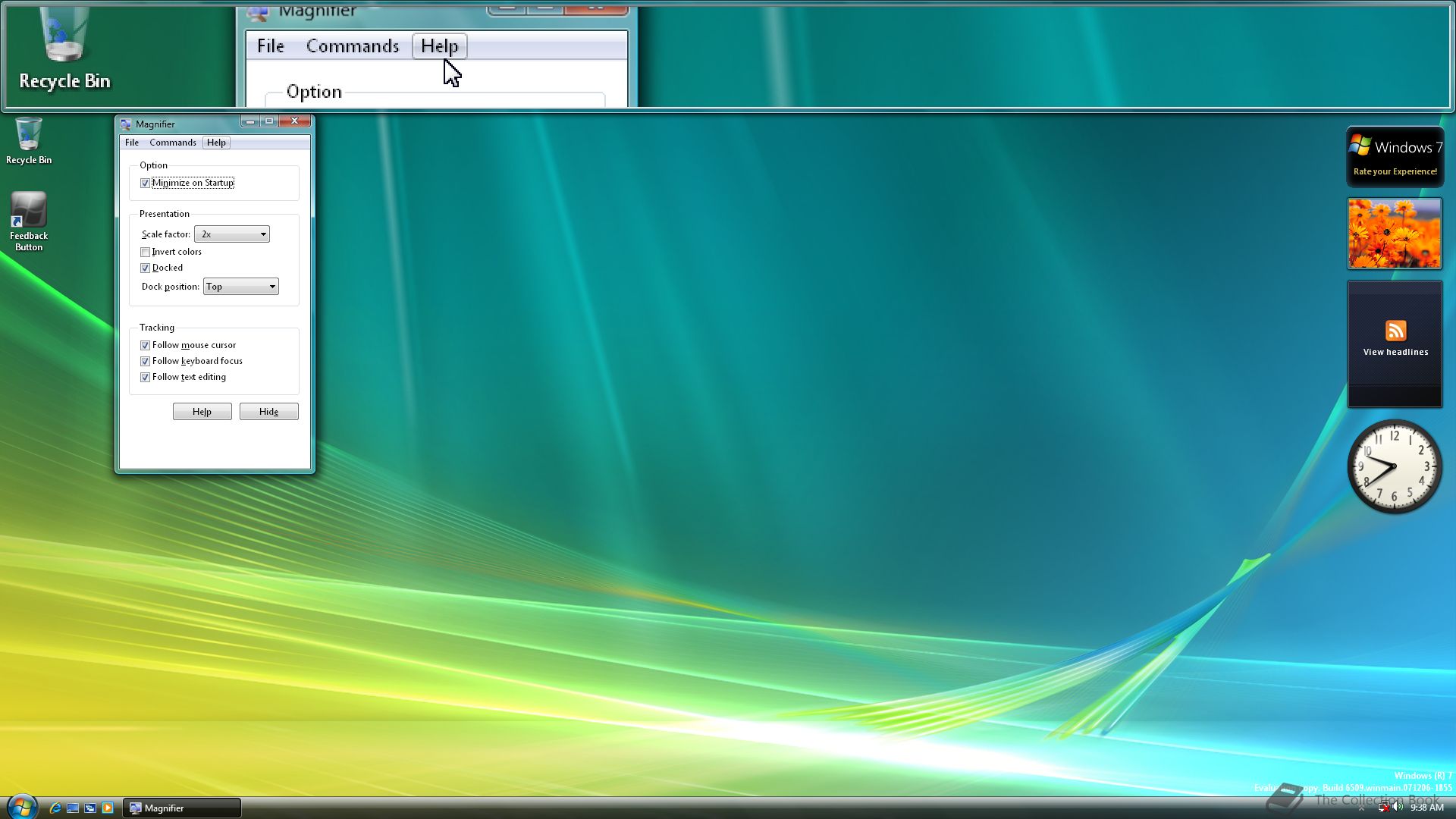Toggle Minimize on Startup checkbox
The height and width of the screenshot is (819, 1456).
pos(145,183)
